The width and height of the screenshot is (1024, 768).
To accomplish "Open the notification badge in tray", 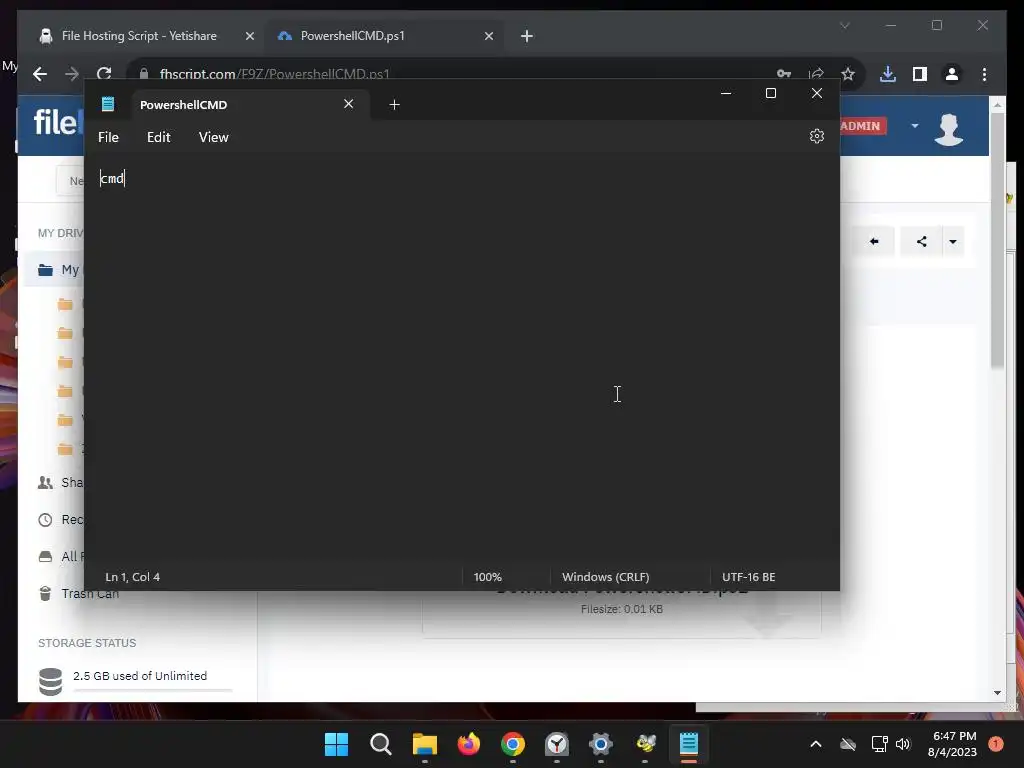I will pos(996,743).
